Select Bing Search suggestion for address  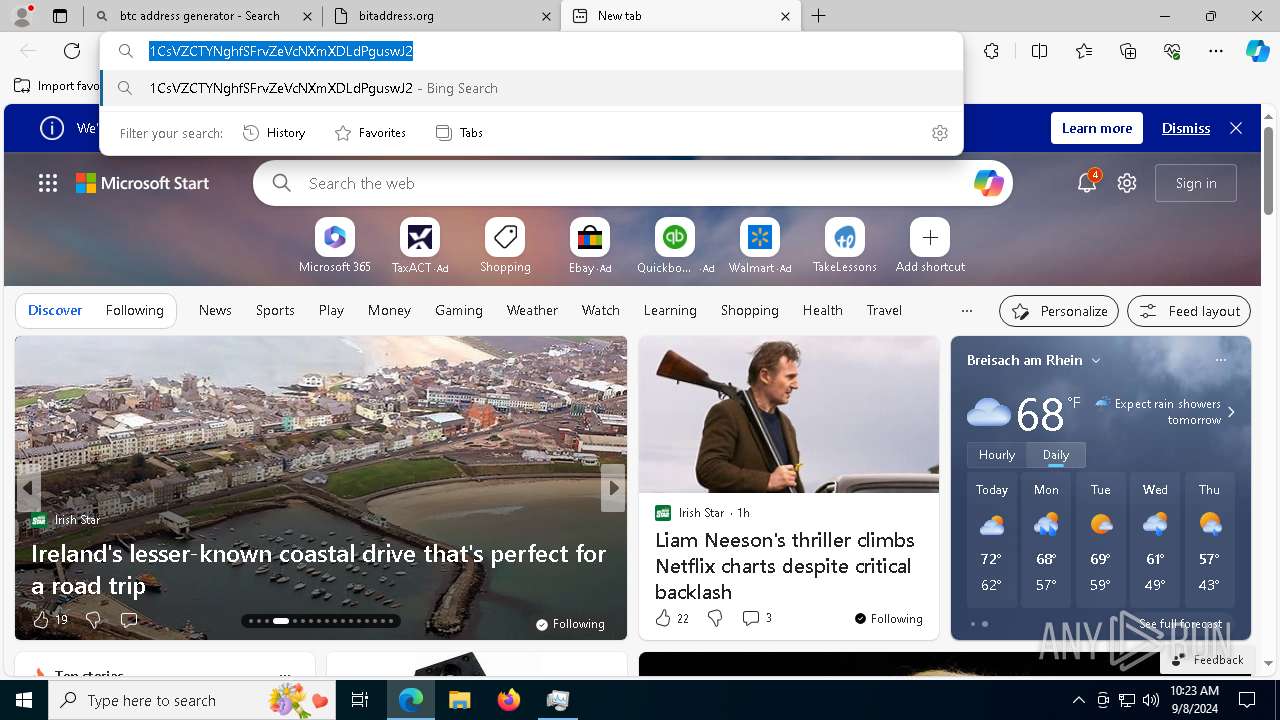click(x=531, y=88)
